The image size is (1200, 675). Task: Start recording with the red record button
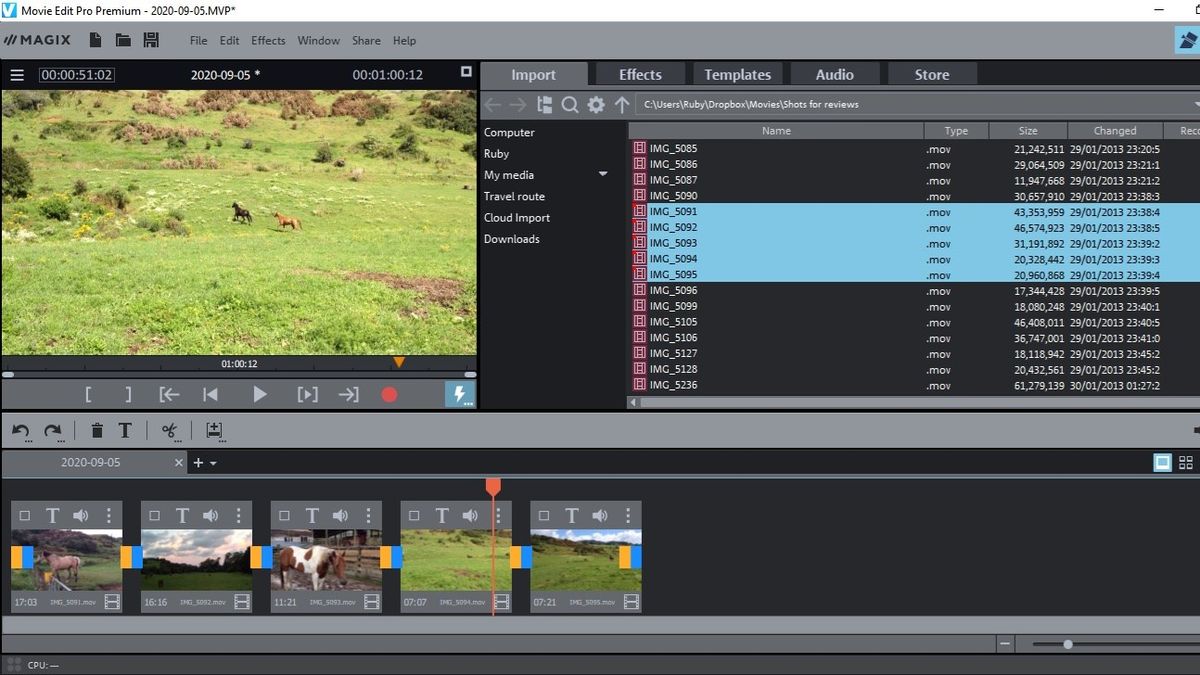389,394
